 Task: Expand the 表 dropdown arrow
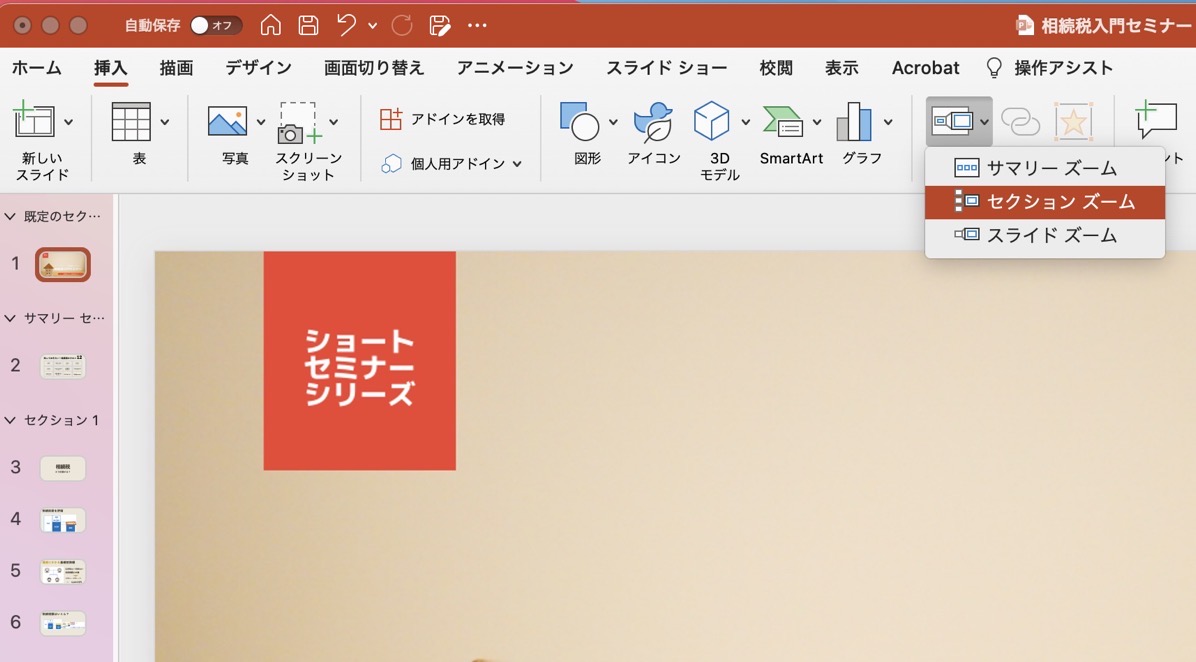click(165, 122)
